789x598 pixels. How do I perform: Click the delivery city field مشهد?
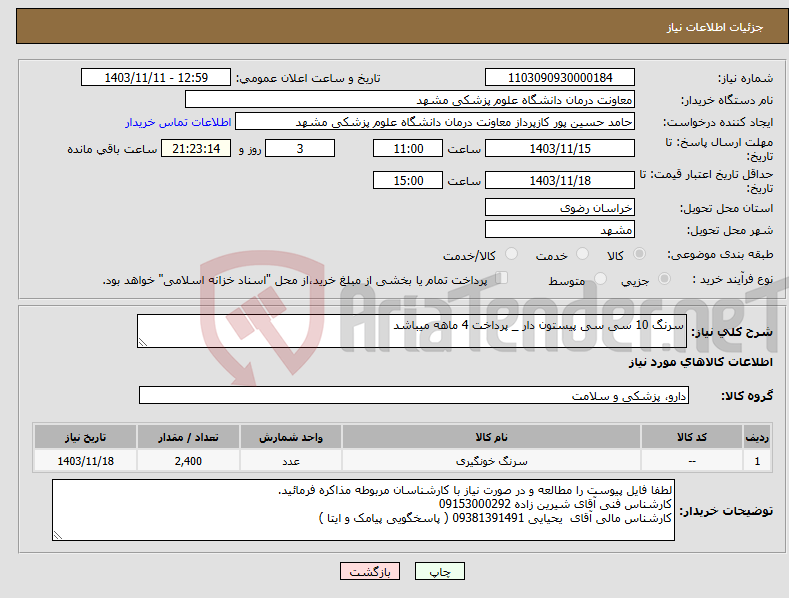[560, 230]
